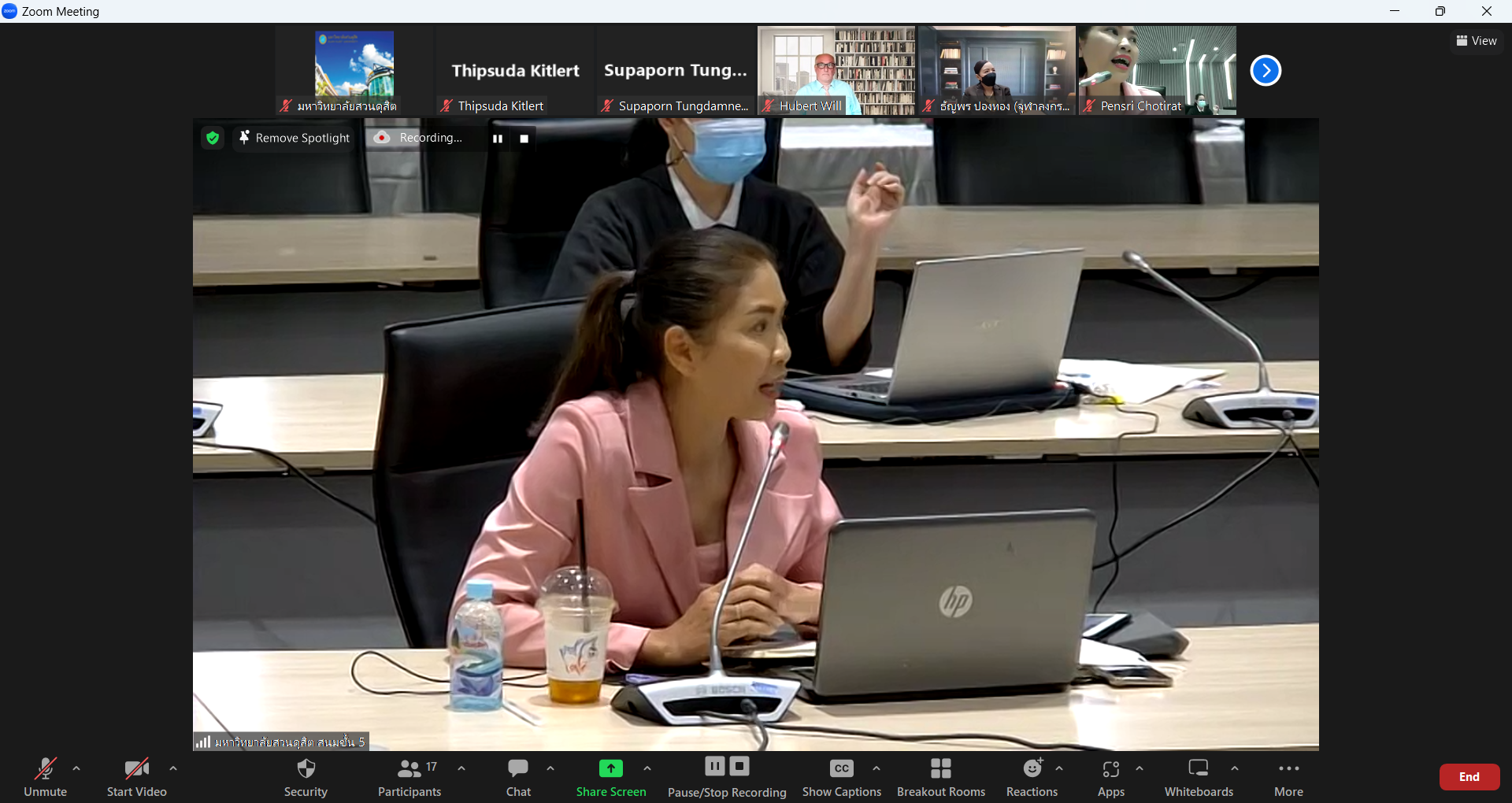The image size is (1512, 803).
Task: Open the Reactions menu
Action: (x=1032, y=769)
